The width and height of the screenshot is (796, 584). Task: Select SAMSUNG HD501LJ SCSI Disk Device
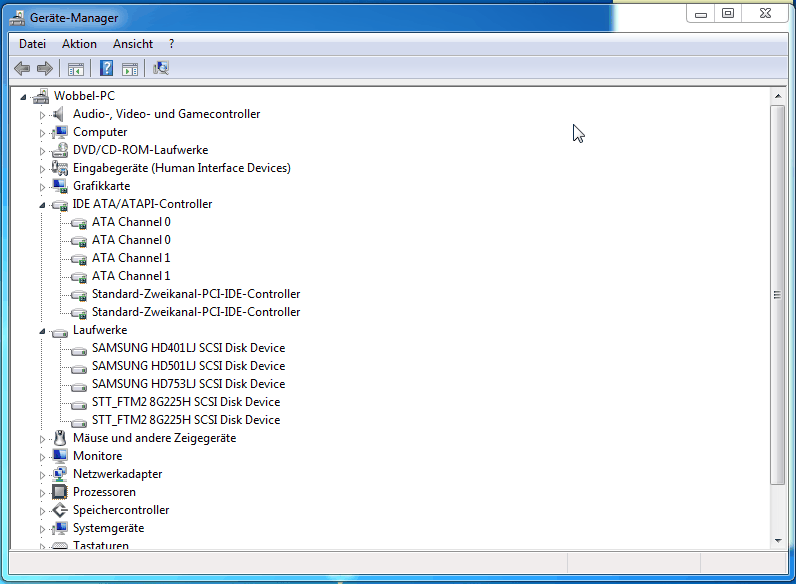click(188, 366)
